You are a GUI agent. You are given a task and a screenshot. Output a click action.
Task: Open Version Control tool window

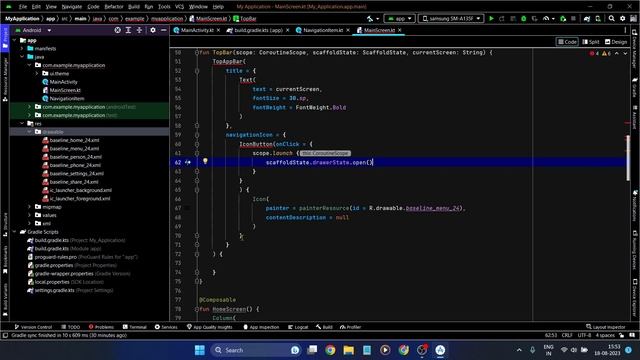point(33,327)
